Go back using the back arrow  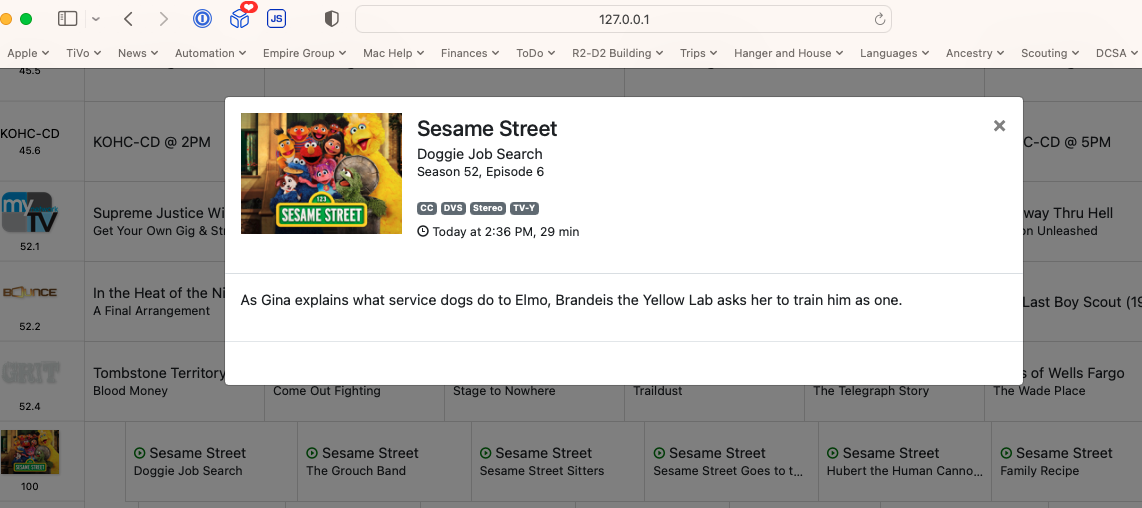pos(129,19)
